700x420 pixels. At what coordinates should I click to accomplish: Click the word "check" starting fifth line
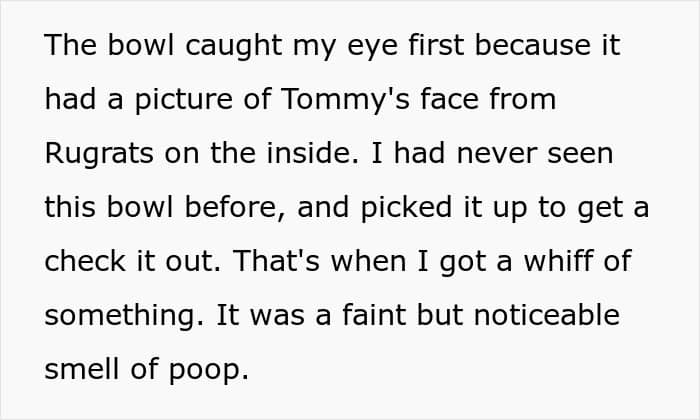click(x=85, y=261)
